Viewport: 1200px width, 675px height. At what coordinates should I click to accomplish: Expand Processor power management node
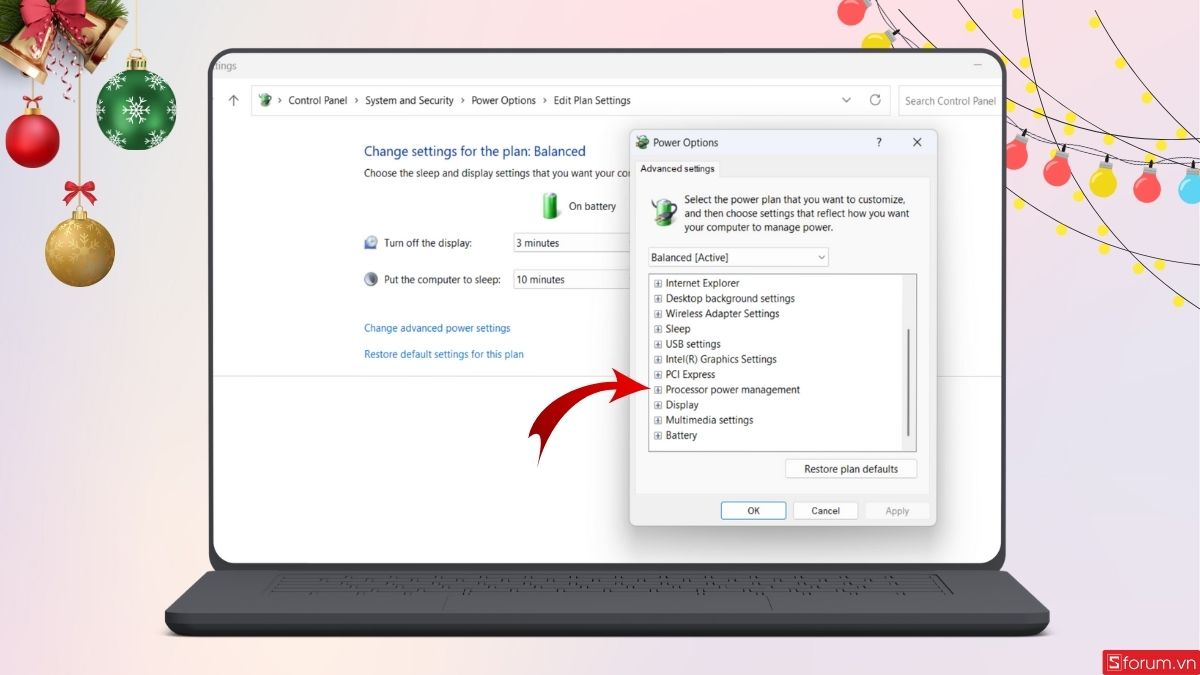click(x=658, y=390)
